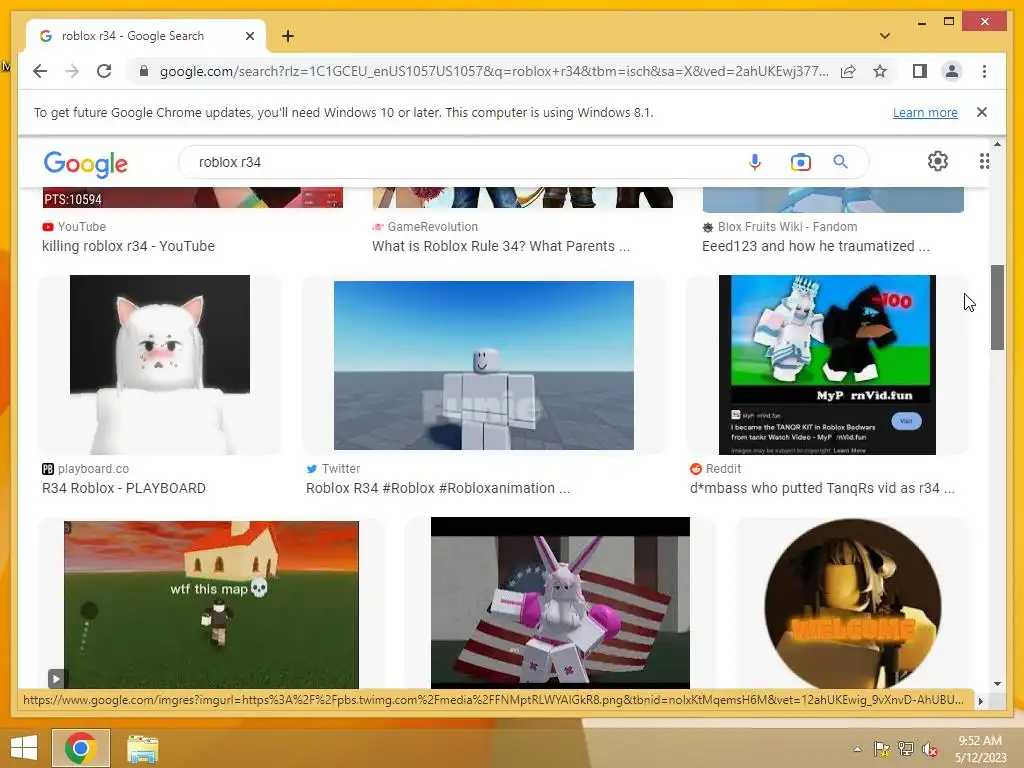
Task: Open the GameRevolution 'What Parents' result
Action: [501, 246]
